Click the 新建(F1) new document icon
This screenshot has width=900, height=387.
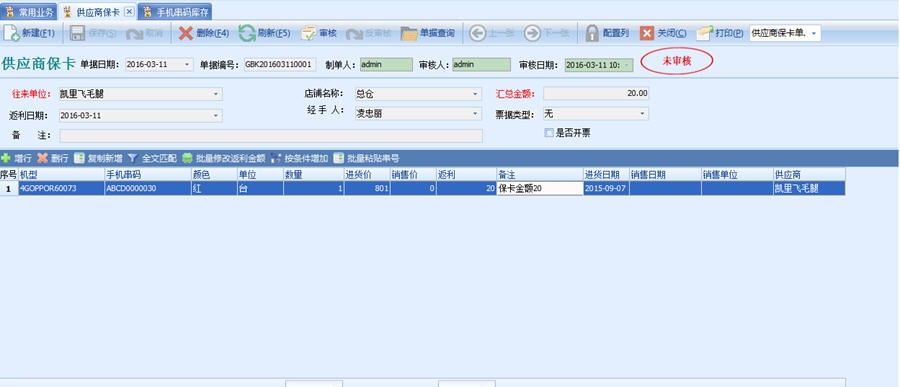[x=11, y=33]
